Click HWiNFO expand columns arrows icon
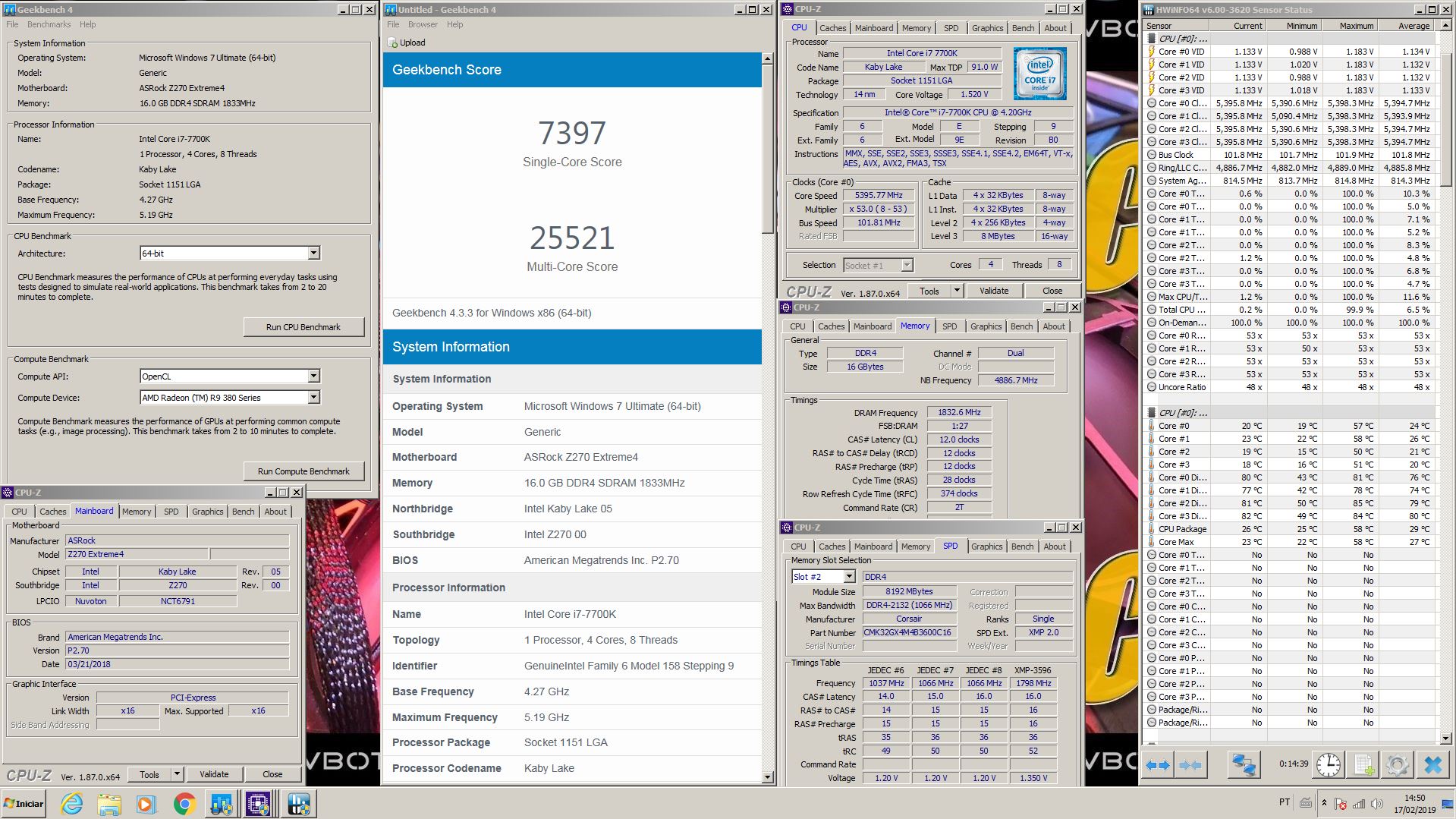 pyautogui.click(x=1157, y=765)
